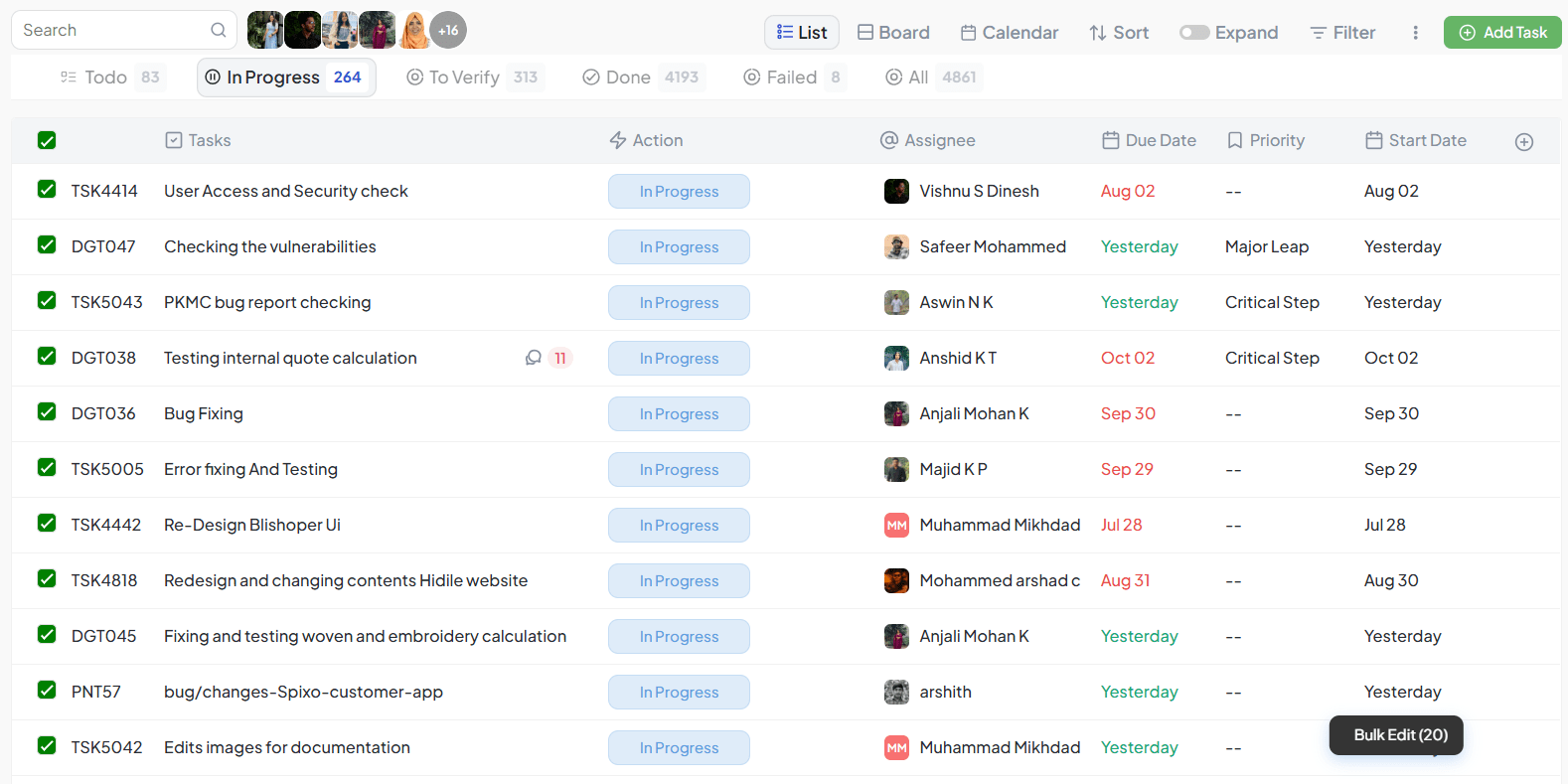
Task: Open the three-dot more options menu
Action: point(1415,33)
